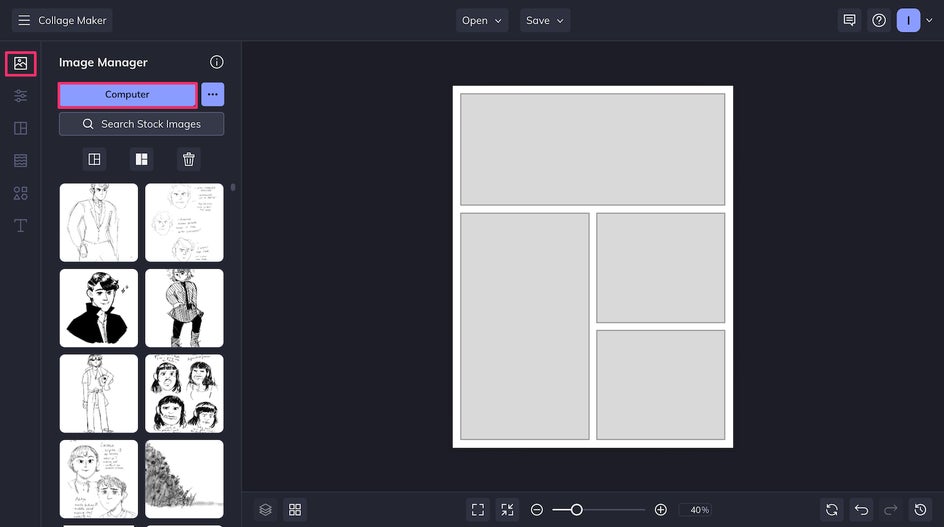This screenshot has width=944, height=527.
Task: Select the top wide collage cell
Action: pyautogui.click(x=592, y=149)
